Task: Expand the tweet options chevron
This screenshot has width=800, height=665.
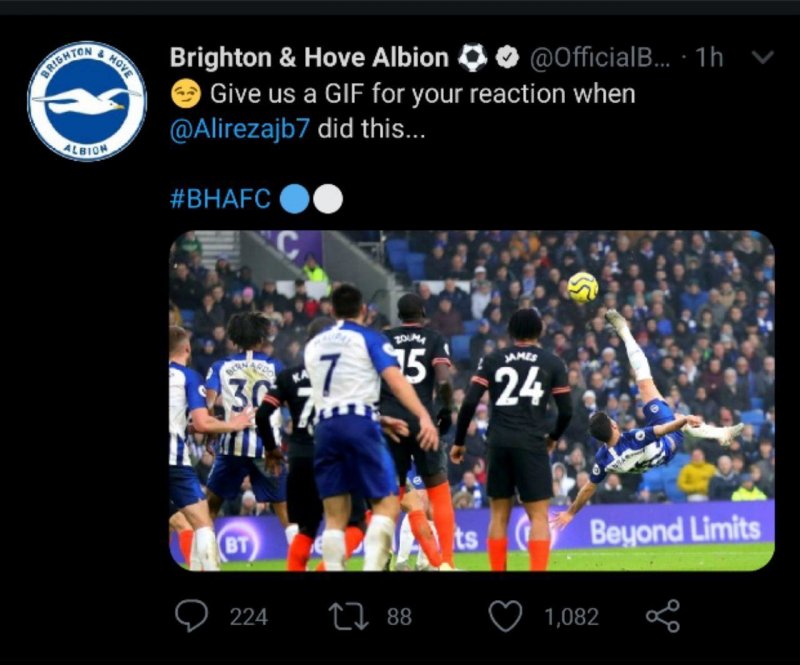Action: [x=762, y=57]
